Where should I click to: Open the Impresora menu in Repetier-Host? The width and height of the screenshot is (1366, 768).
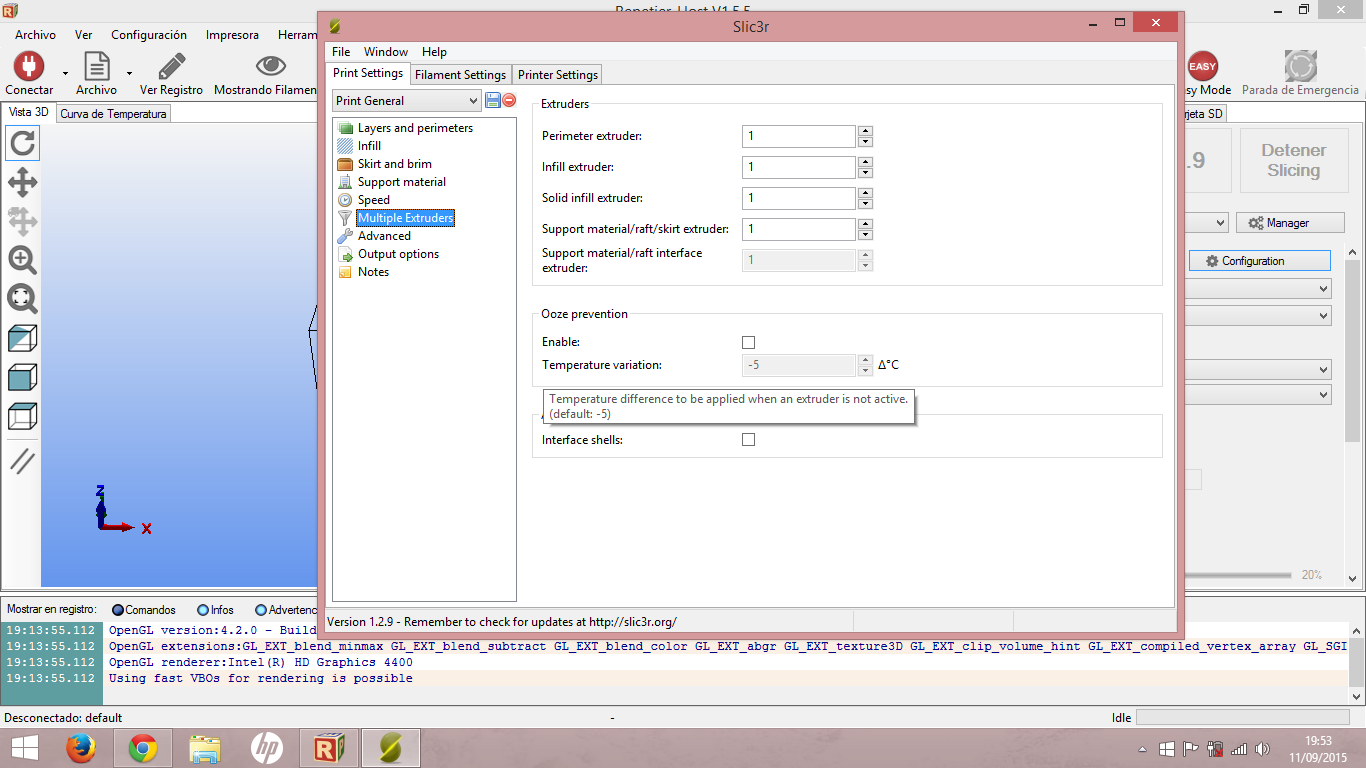point(232,34)
